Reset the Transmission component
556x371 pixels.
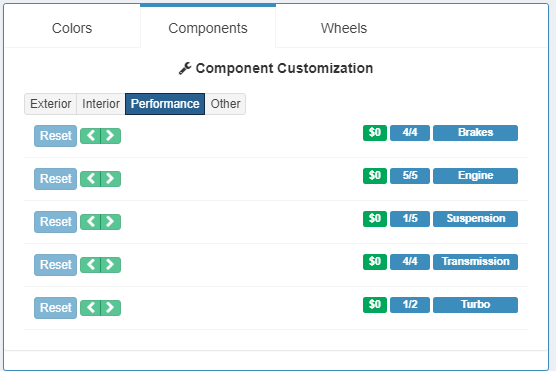click(x=55, y=265)
